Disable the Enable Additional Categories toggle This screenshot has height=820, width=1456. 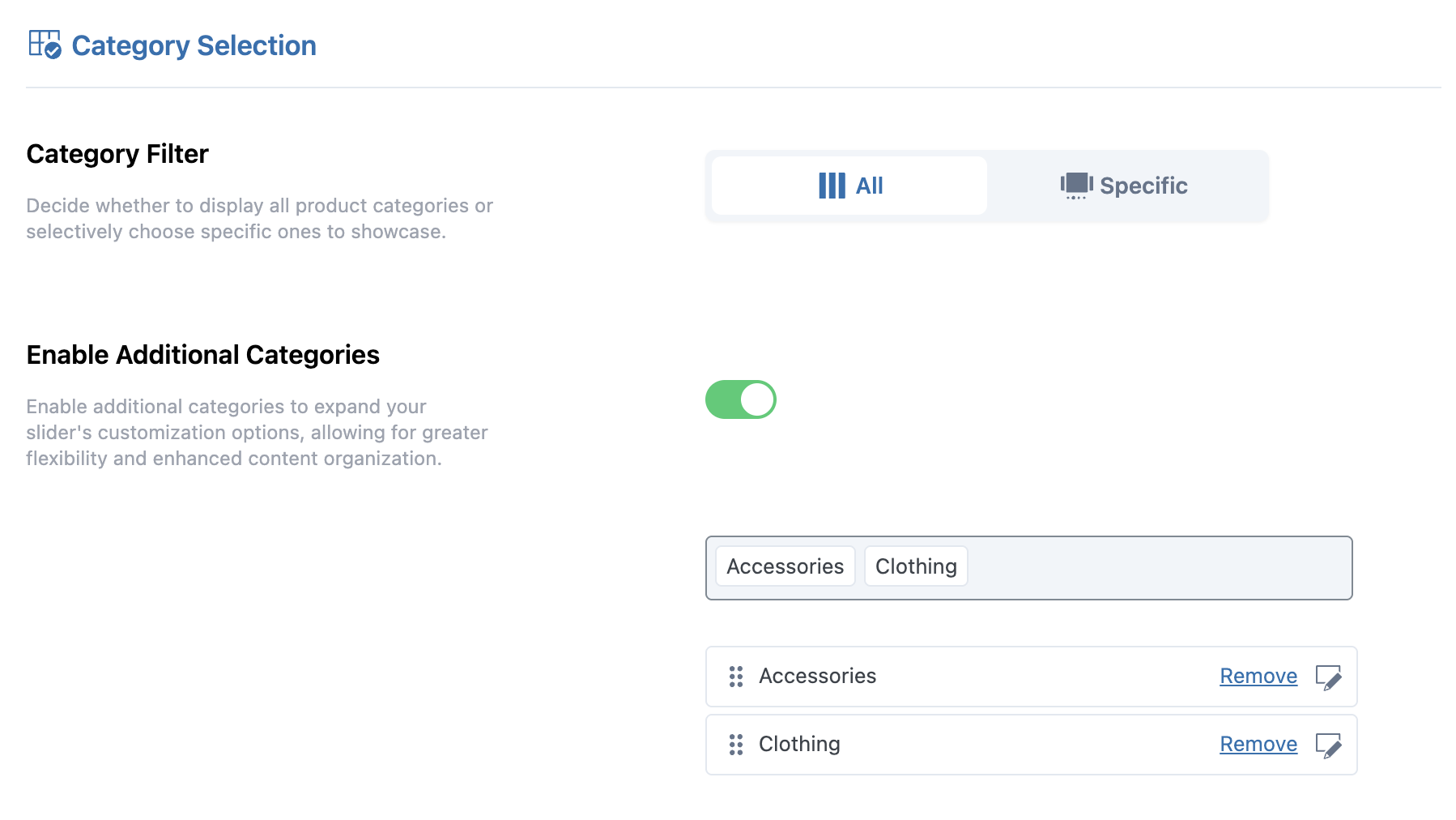point(740,399)
